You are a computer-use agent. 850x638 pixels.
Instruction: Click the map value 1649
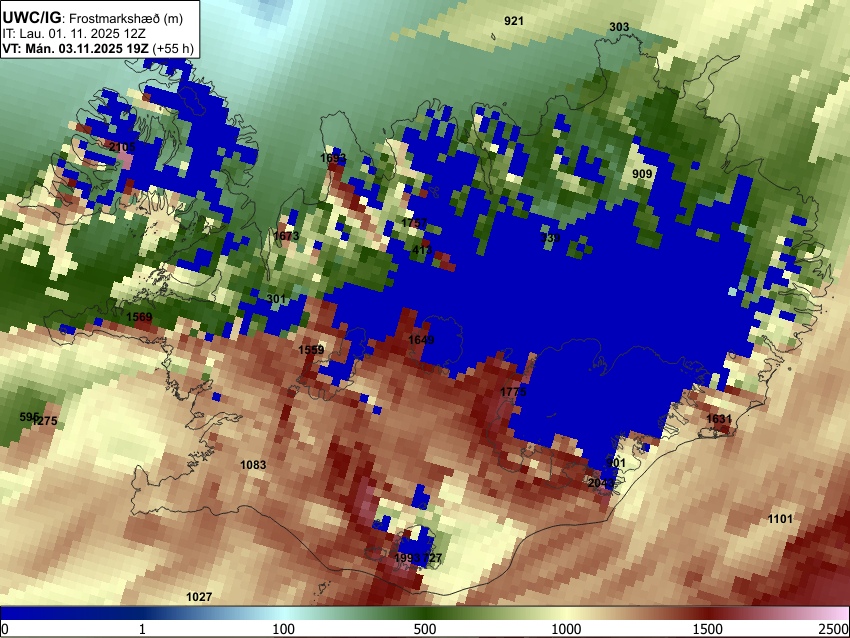click(421, 340)
